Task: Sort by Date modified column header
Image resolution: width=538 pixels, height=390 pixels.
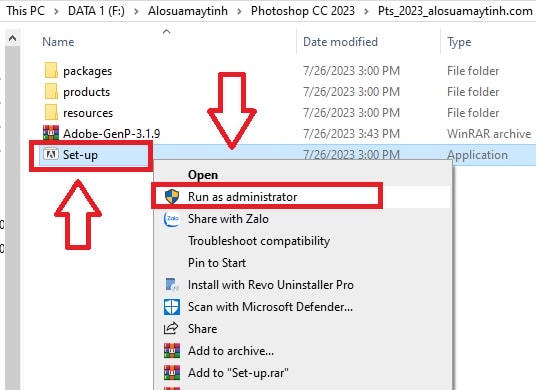Action: click(x=340, y=42)
